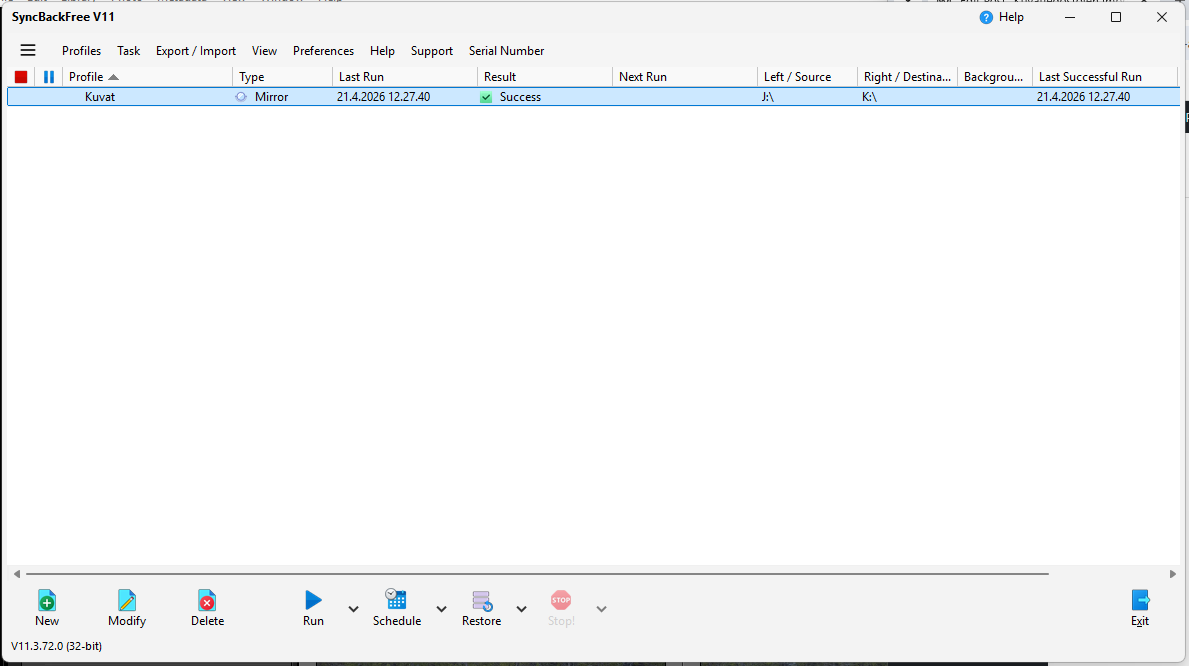
Task: Expand the Restore dropdown arrow
Action: [x=521, y=609]
